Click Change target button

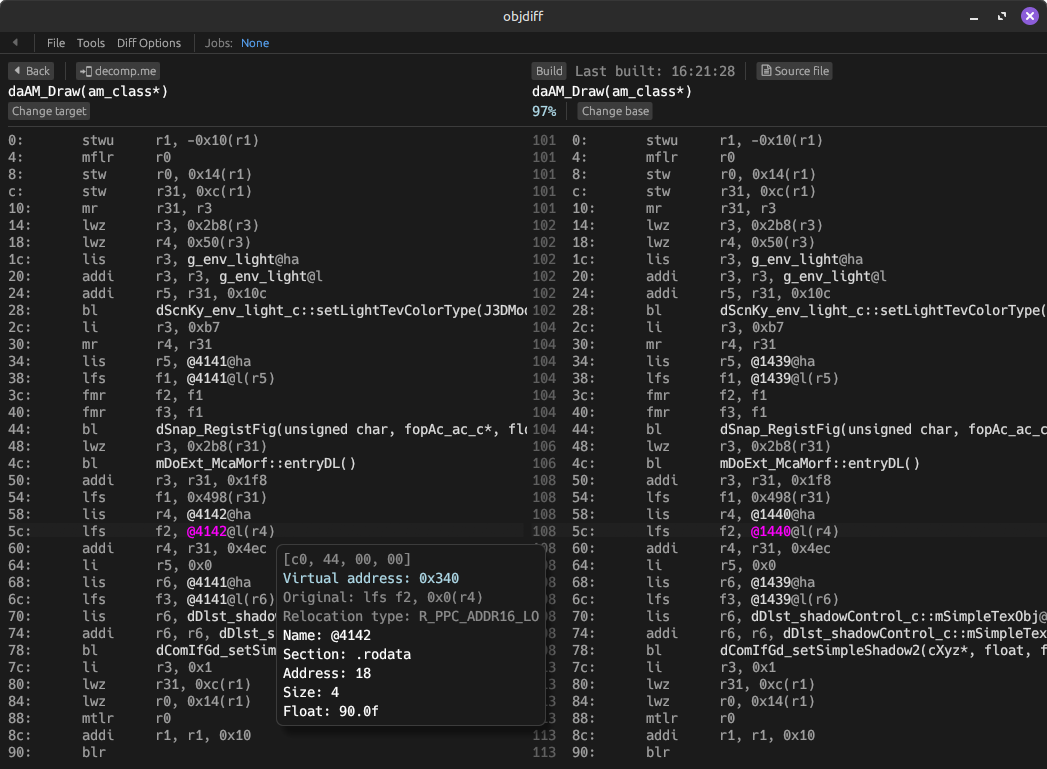click(x=49, y=111)
